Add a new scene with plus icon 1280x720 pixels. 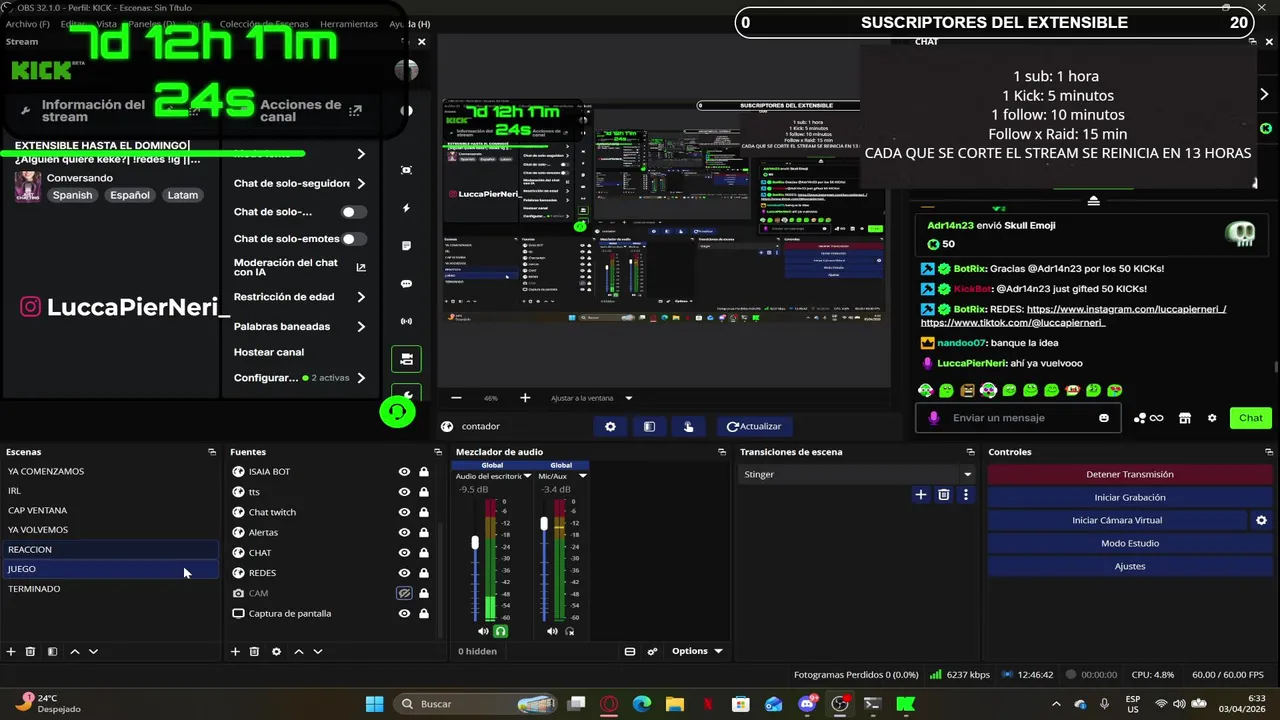[x=11, y=651]
